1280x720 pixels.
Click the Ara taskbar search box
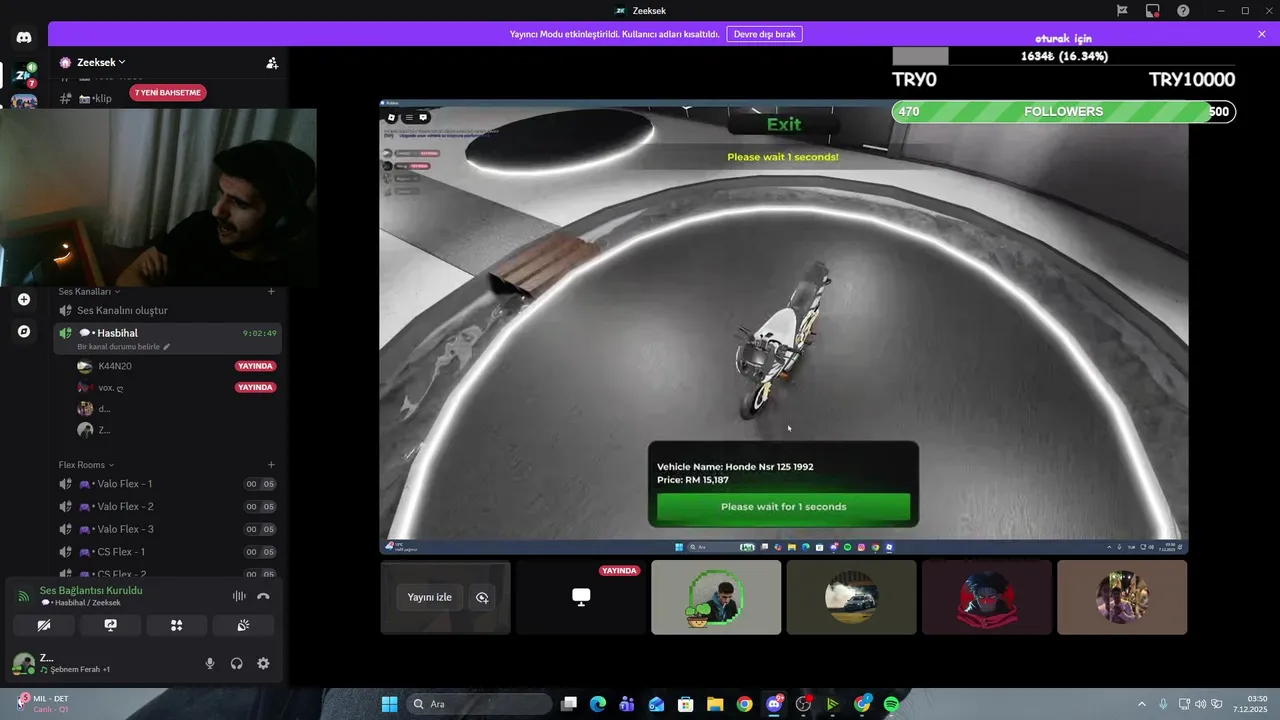click(479, 704)
